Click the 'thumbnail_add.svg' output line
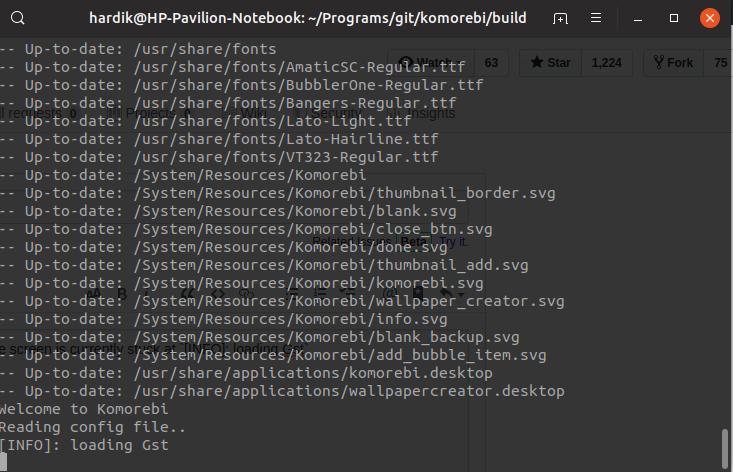 264,265
